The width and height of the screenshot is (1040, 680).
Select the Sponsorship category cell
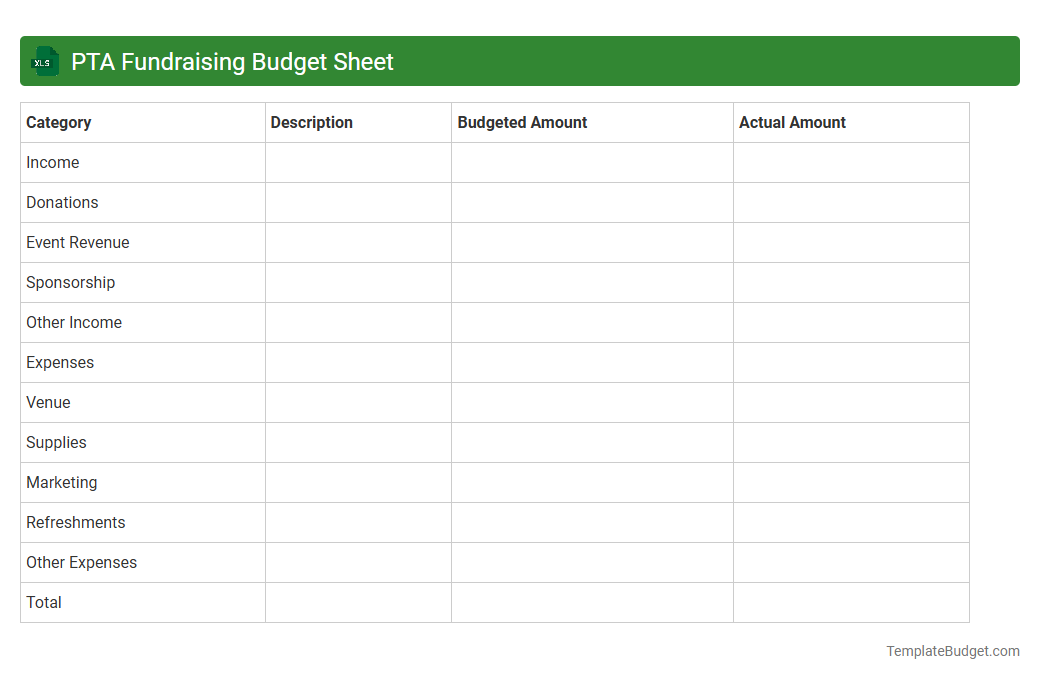point(70,282)
